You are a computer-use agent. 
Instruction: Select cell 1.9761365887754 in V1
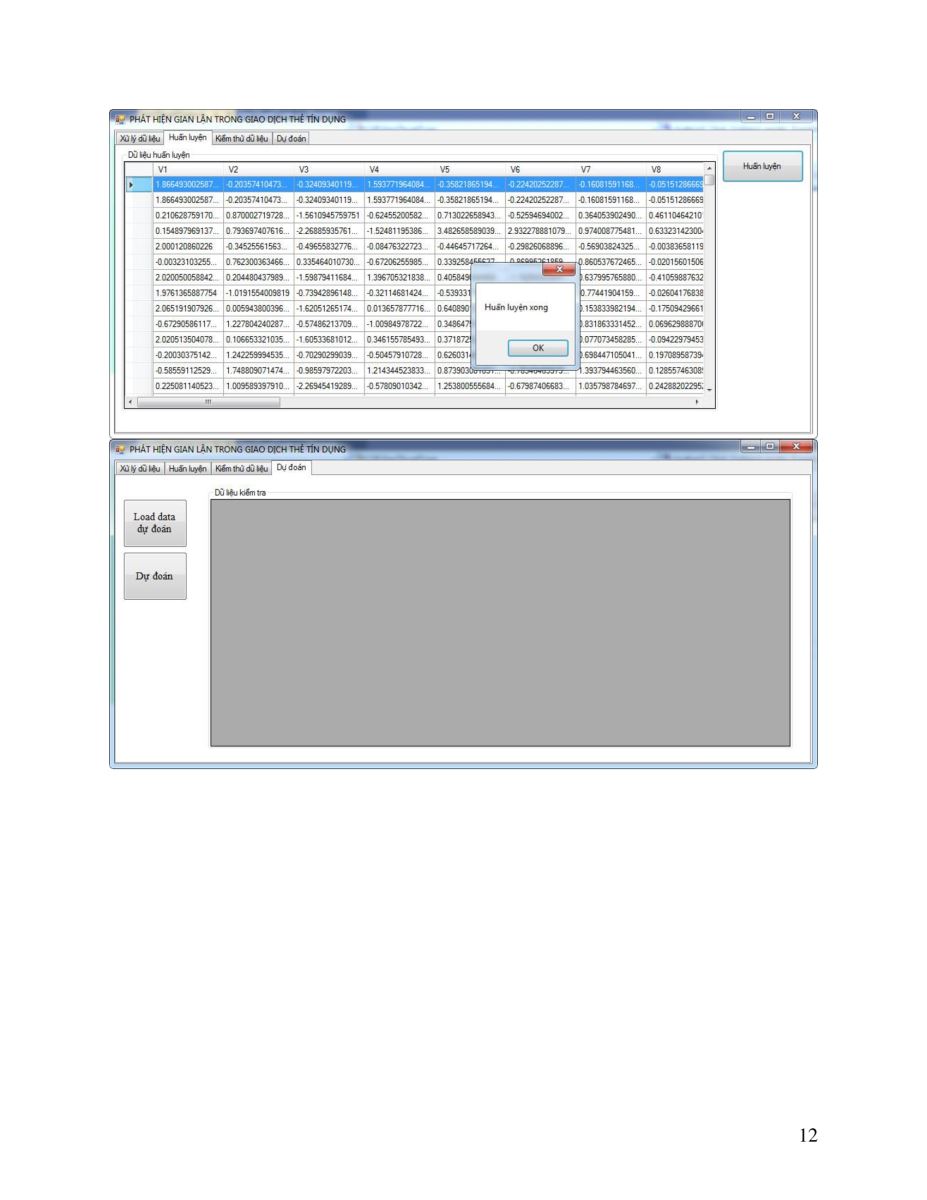[187, 291]
